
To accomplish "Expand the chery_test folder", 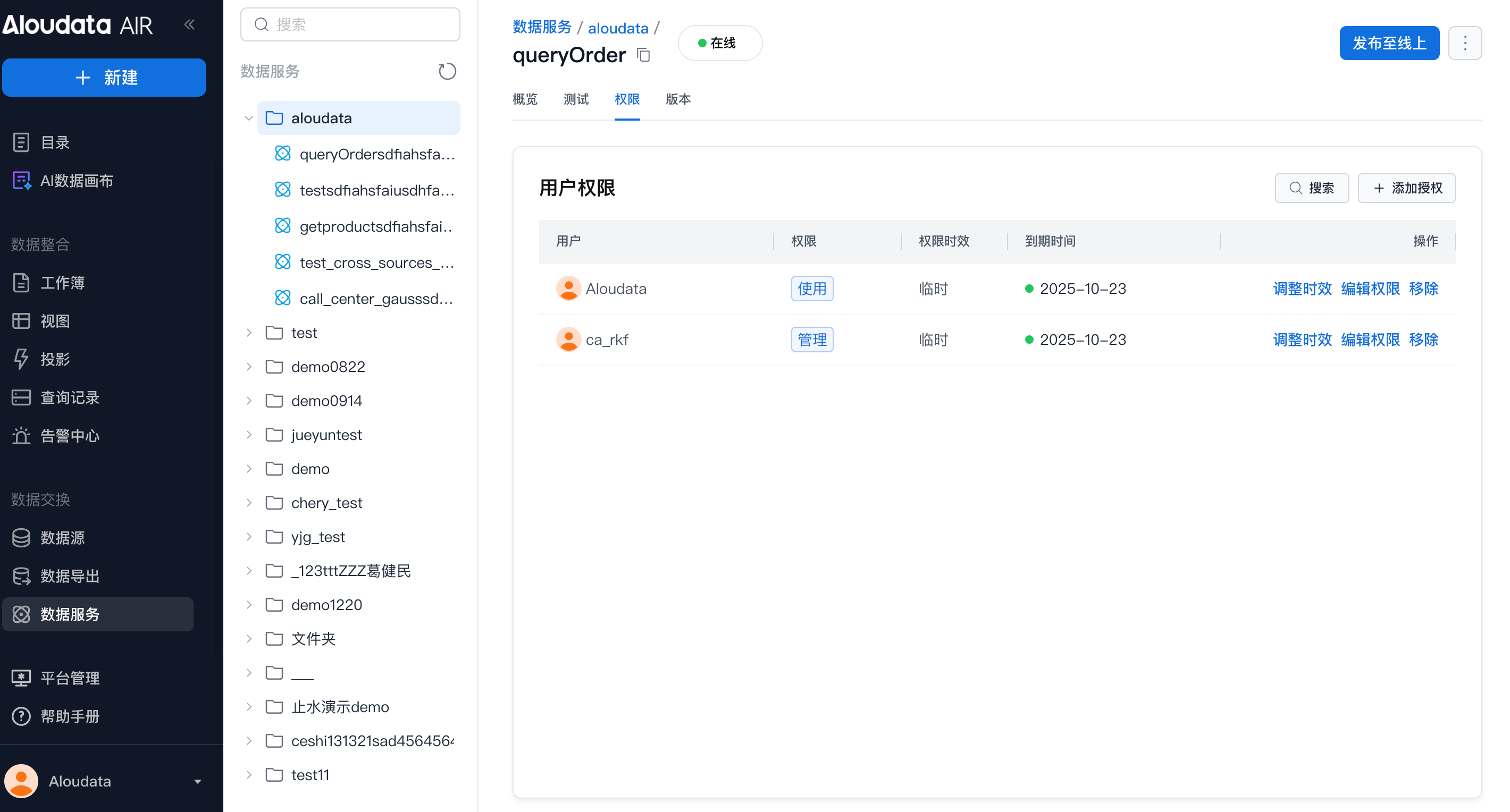I will pyautogui.click(x=248, y=503).
